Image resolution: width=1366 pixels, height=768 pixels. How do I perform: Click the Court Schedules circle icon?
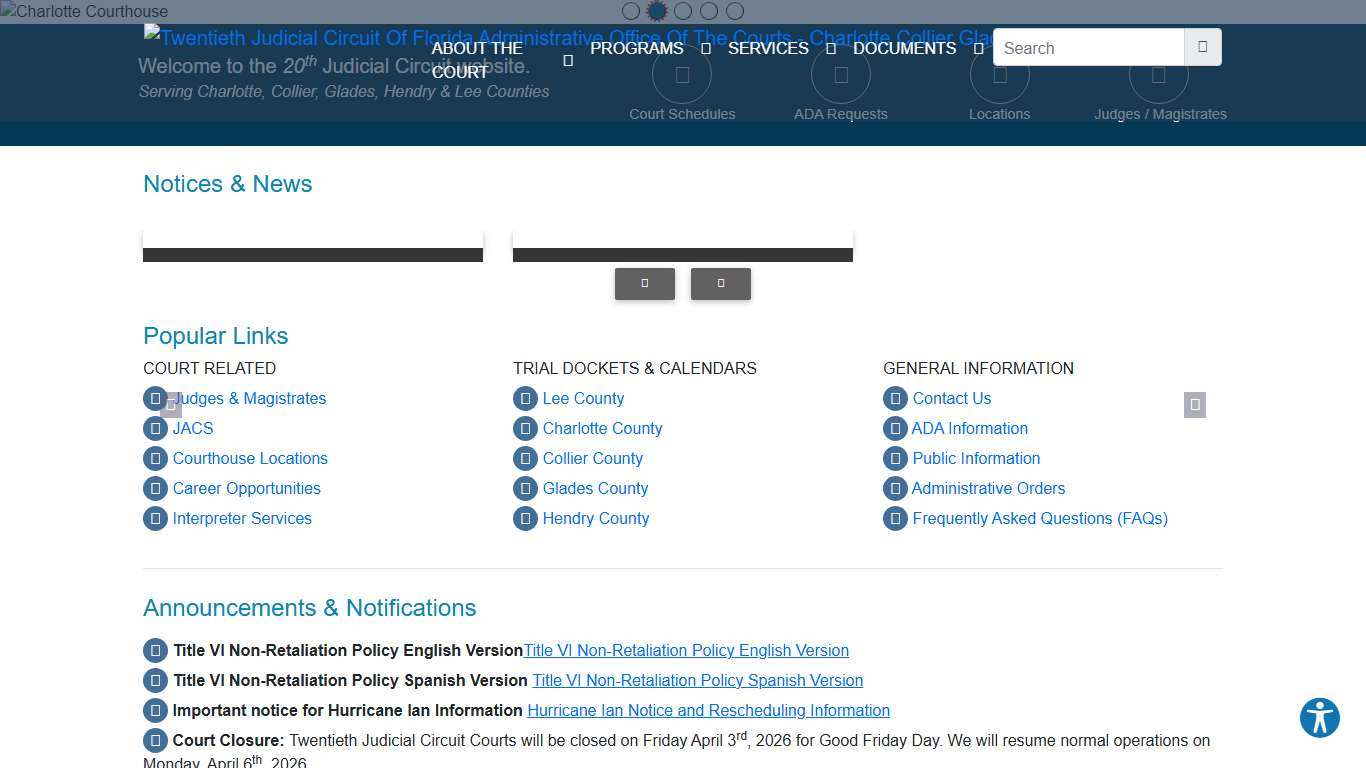click(682, 75)
